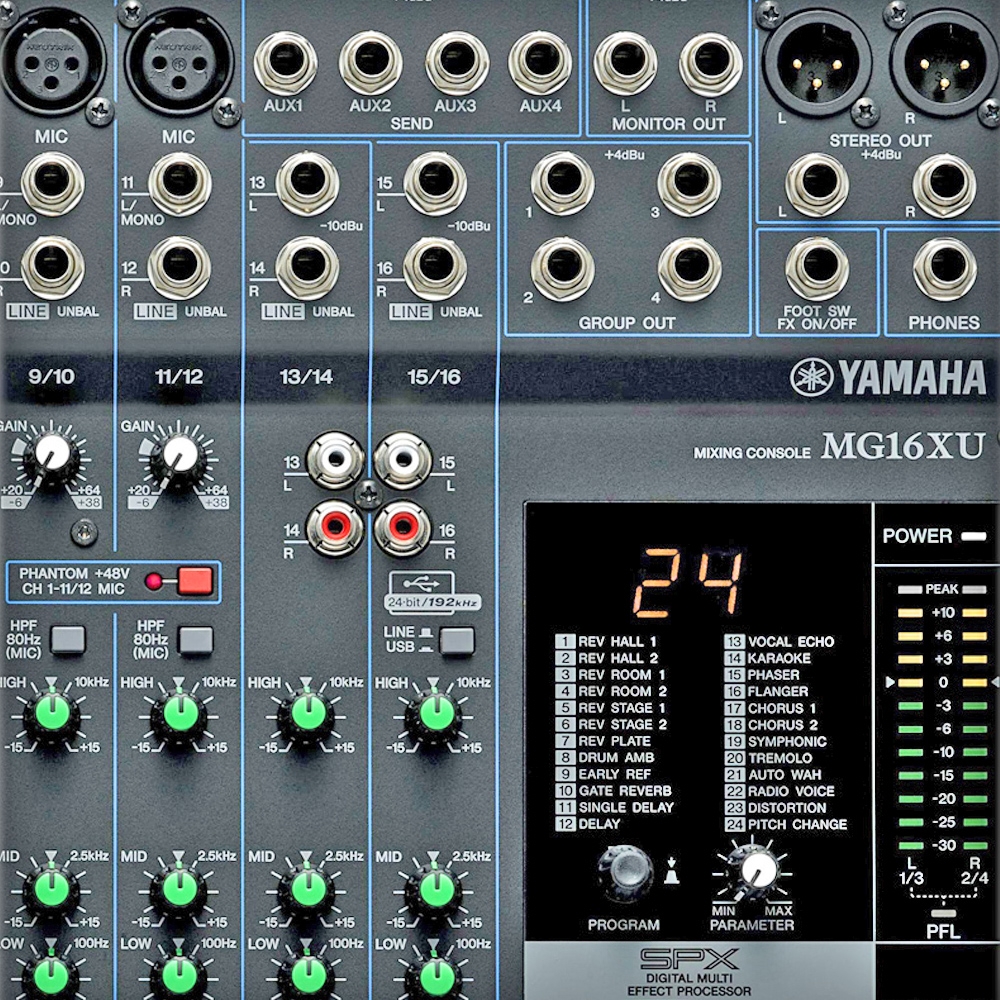The height and width of the screenshot is (1000, 1000).
Task: Turn the HIGH EQ knob on channel 15/16
Action: [436, 714]
